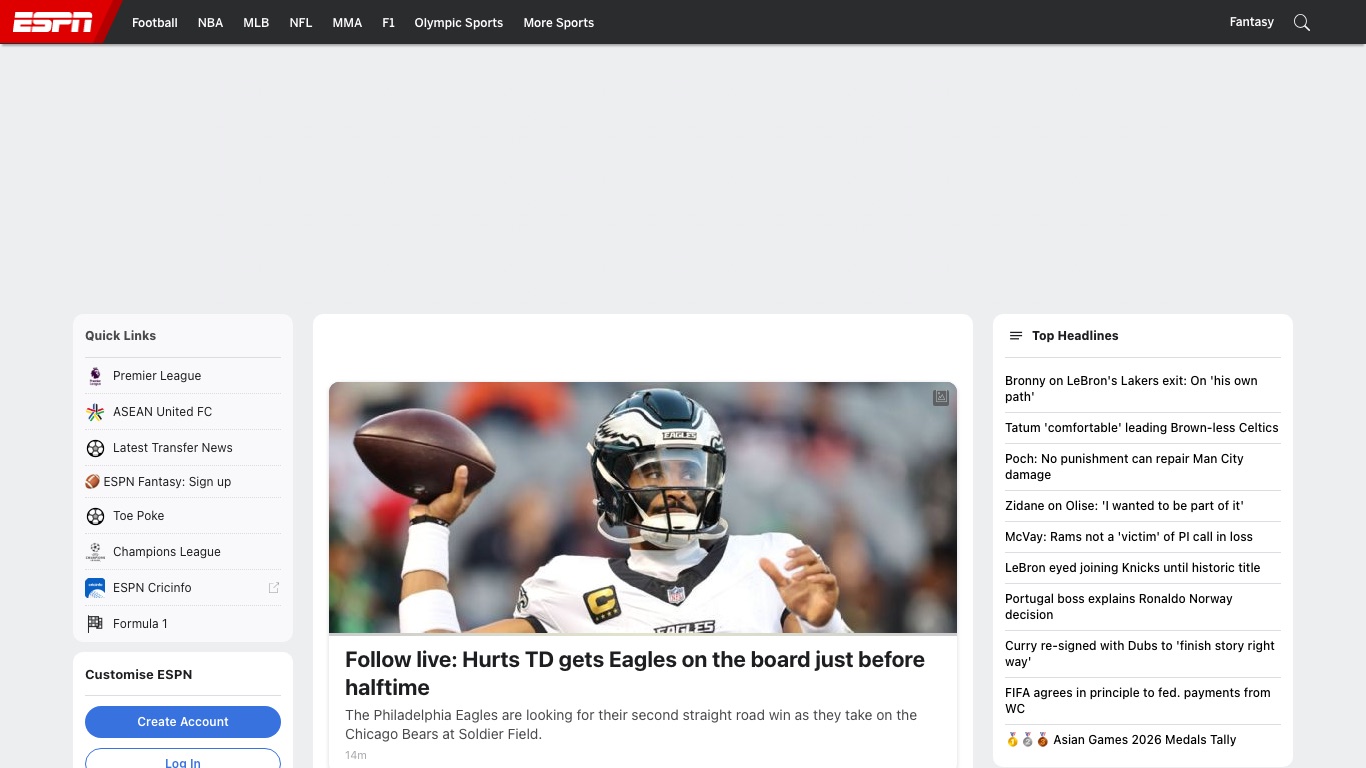This screenshot has height=768, width=1366.
Task: Open the Fantasy link in header
Action: coord(1252,22)
